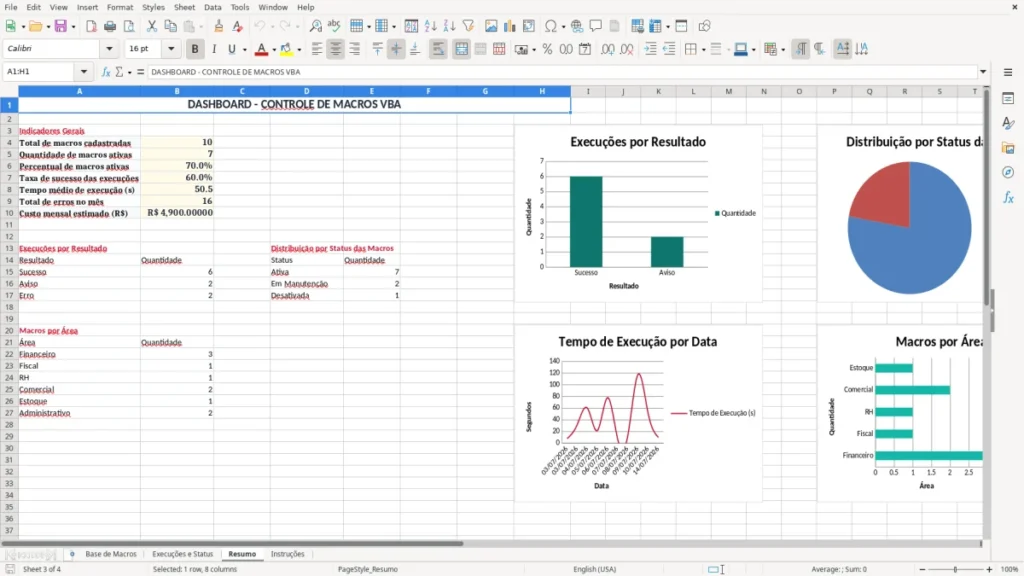This screenshot has width=1024, height=576.
Task: Click the Save document icon
Action: coord(61,26)
